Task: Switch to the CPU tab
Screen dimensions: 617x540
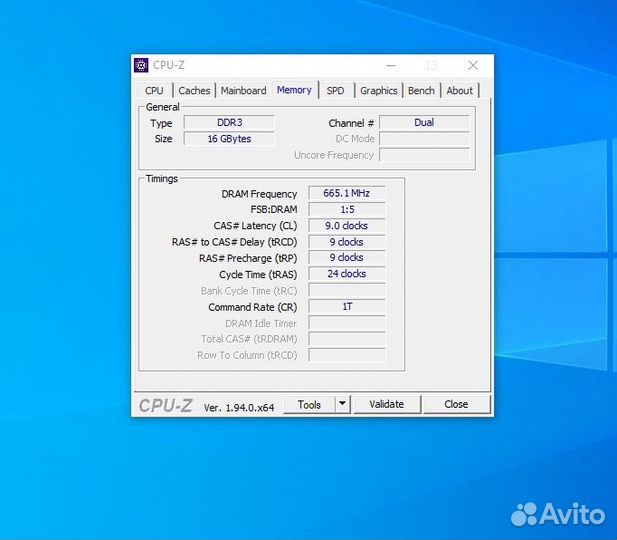Action: (154, 91)
